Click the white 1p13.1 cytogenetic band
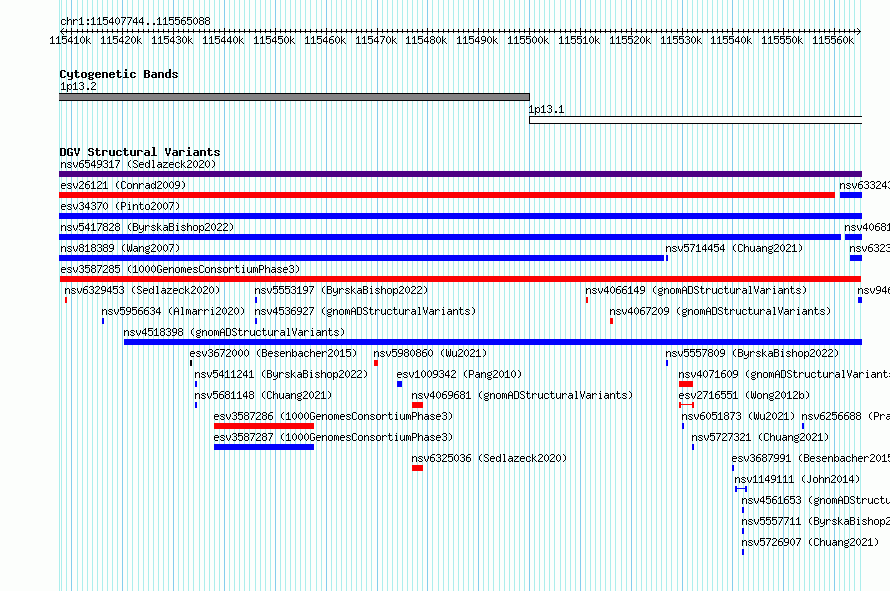This screenshot has width=890, height=591. point(695,120)
